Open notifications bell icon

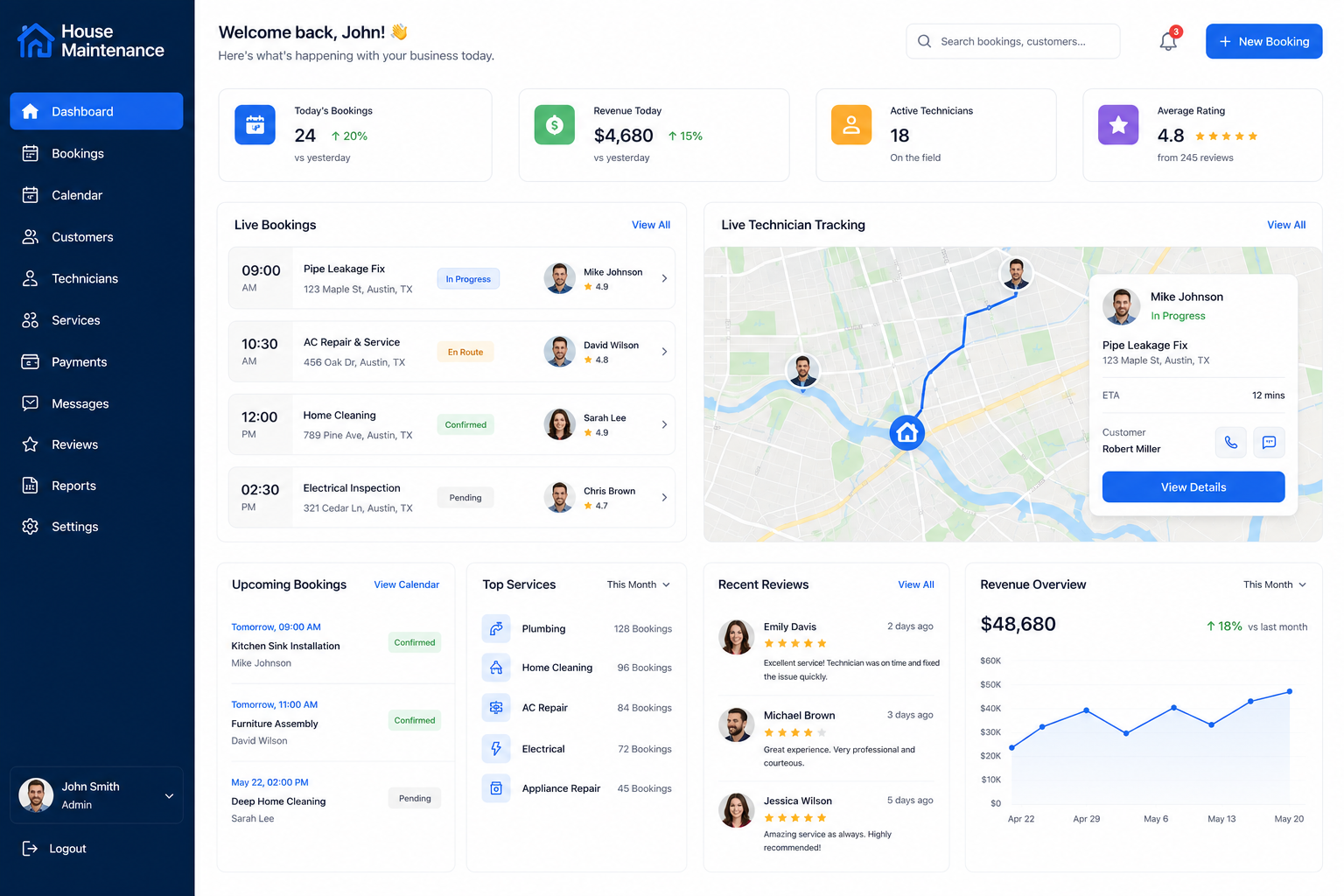coord(1168,41)
